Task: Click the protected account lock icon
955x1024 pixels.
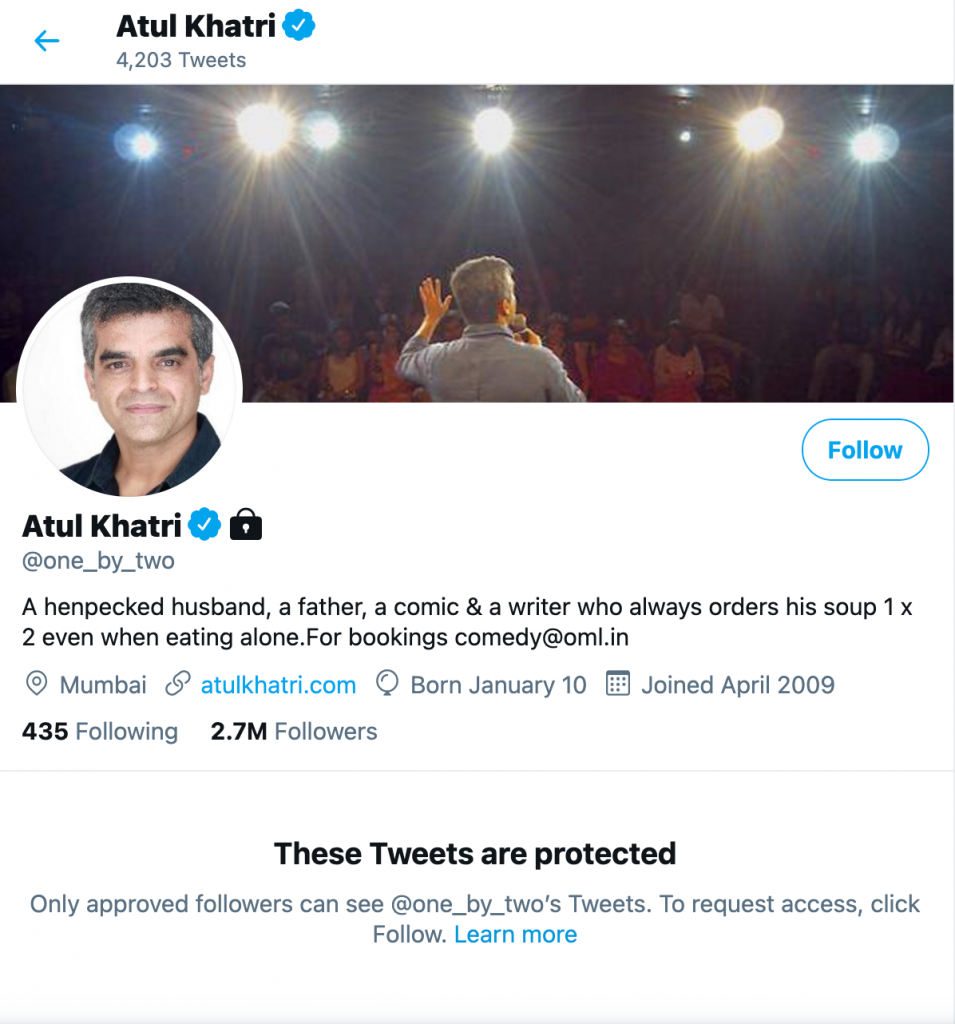Action: (246, 524)
